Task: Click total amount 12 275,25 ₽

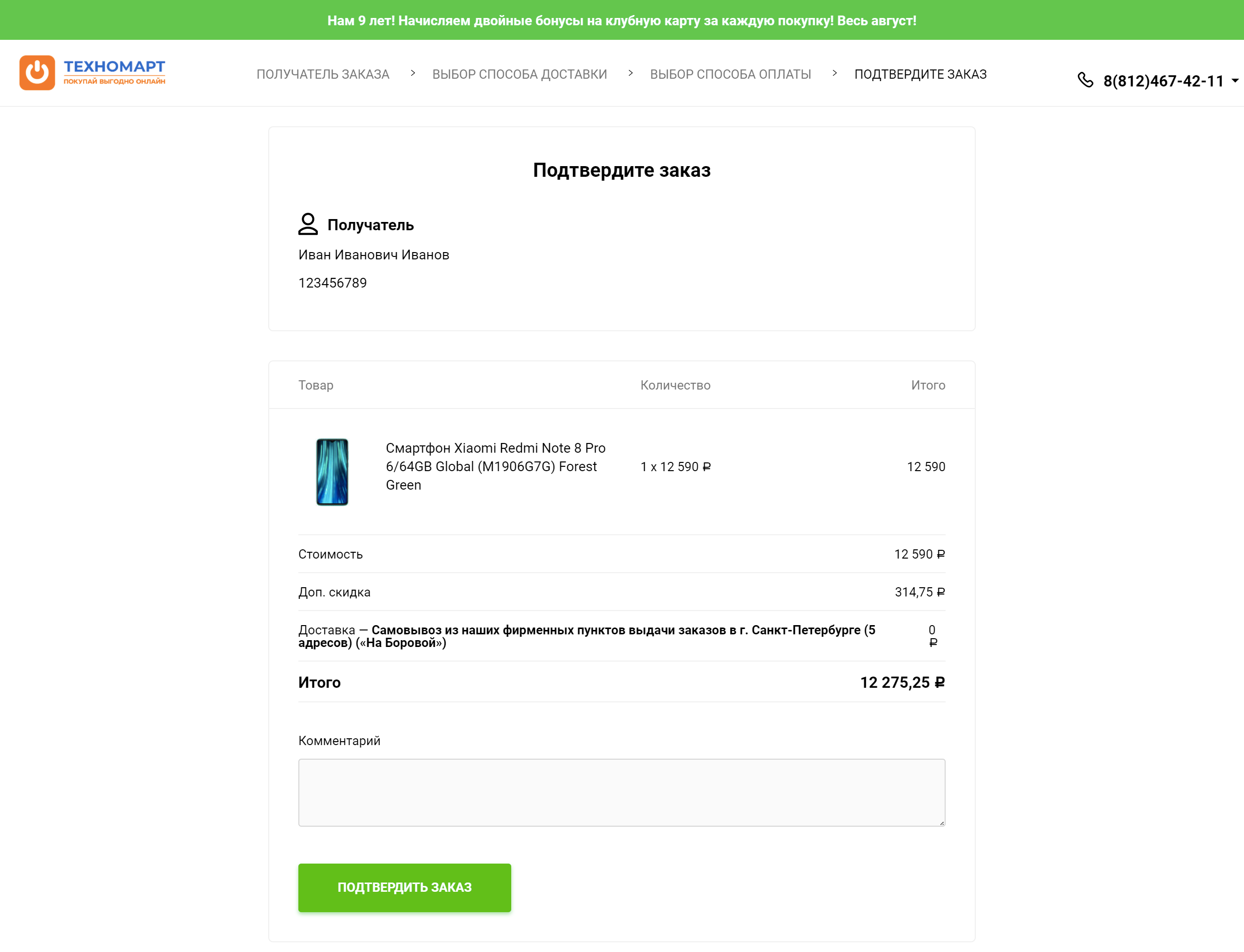Action: tap(902, 682)
